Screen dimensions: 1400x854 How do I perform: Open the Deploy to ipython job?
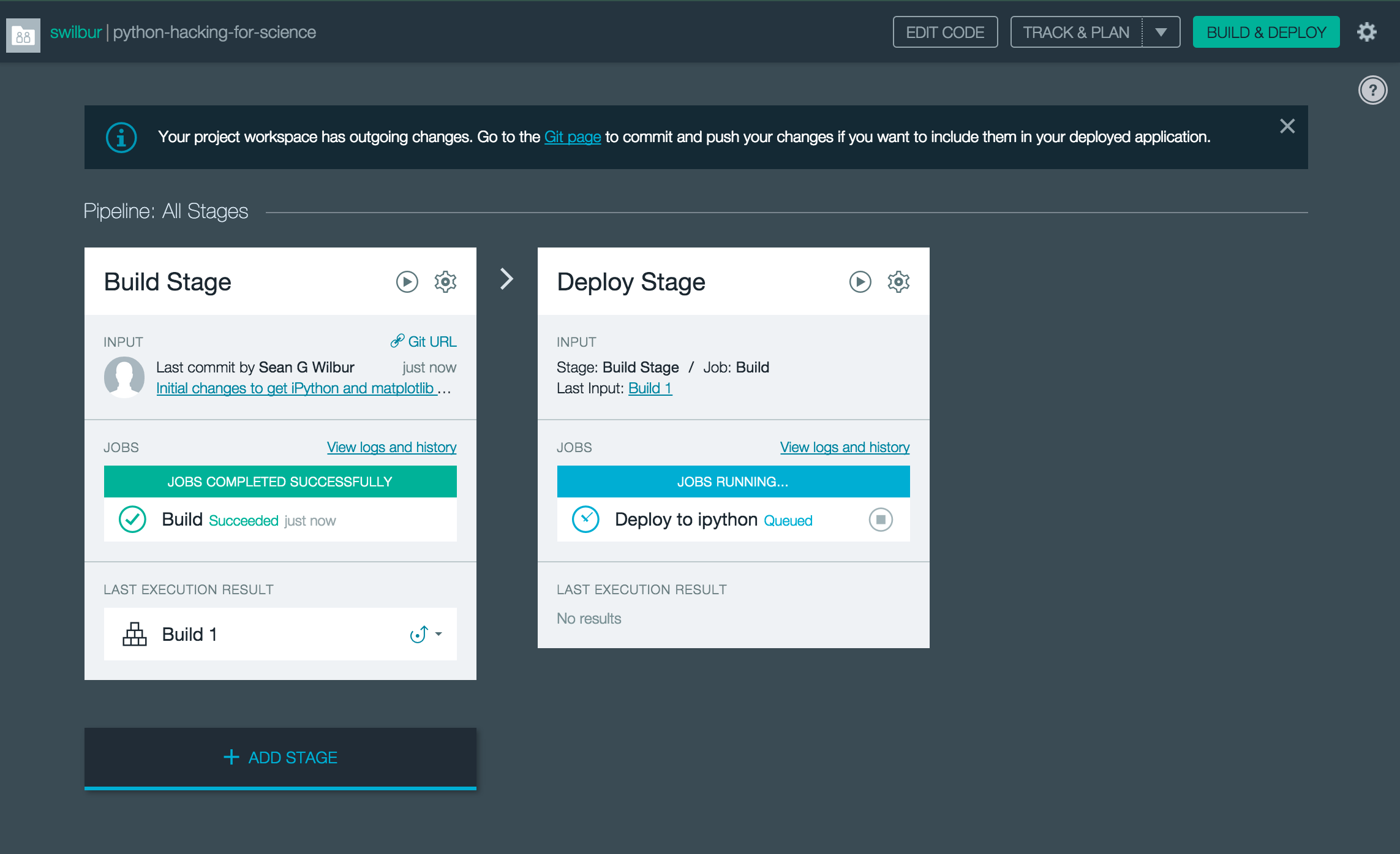tap(686, 520)
